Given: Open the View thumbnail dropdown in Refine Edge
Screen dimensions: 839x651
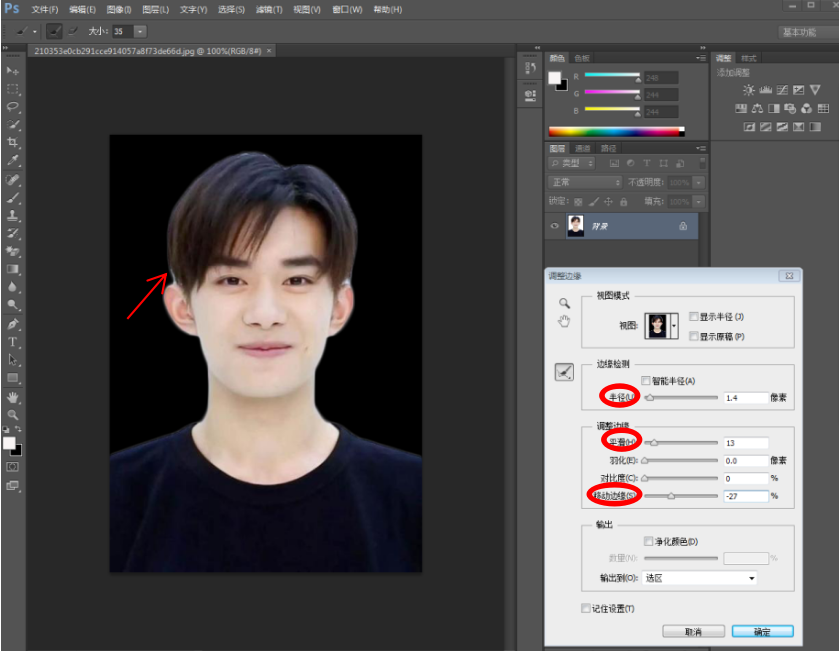Looking at the screenshot, I should [674, 325].
